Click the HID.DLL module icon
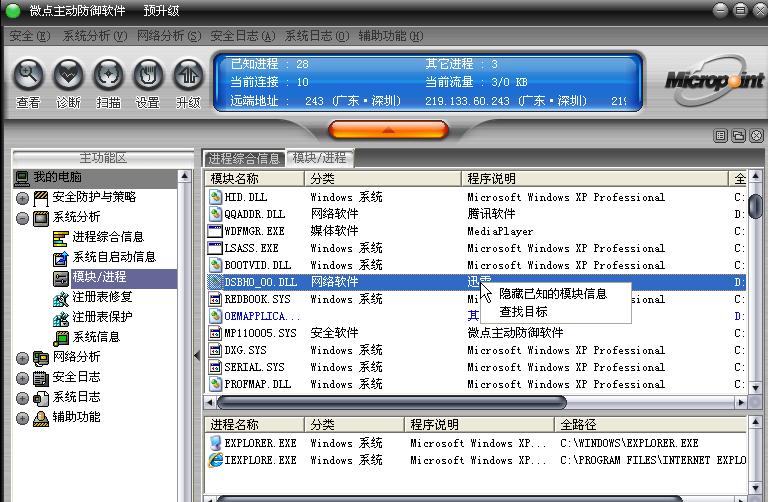This screenshot has width=768, height=502. click(x=216, y=197)
